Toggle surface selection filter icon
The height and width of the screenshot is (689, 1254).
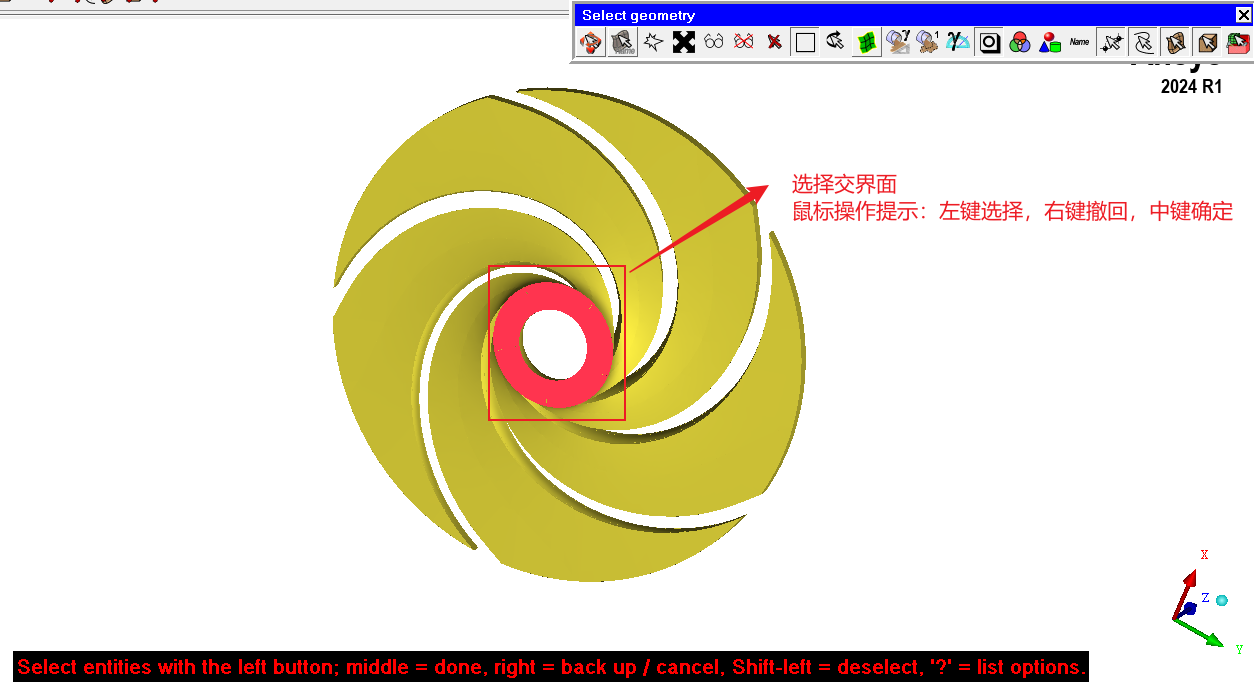pos(1175,42)
